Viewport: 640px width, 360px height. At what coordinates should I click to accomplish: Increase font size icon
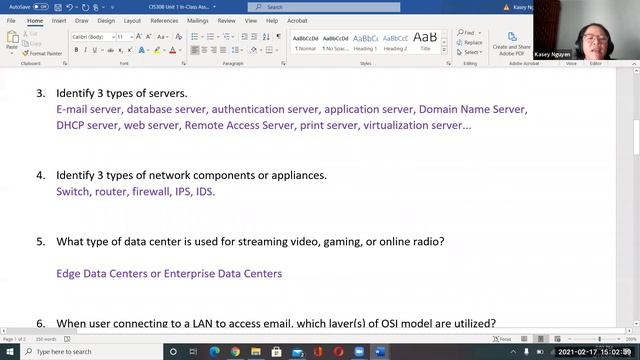point(139,37)
